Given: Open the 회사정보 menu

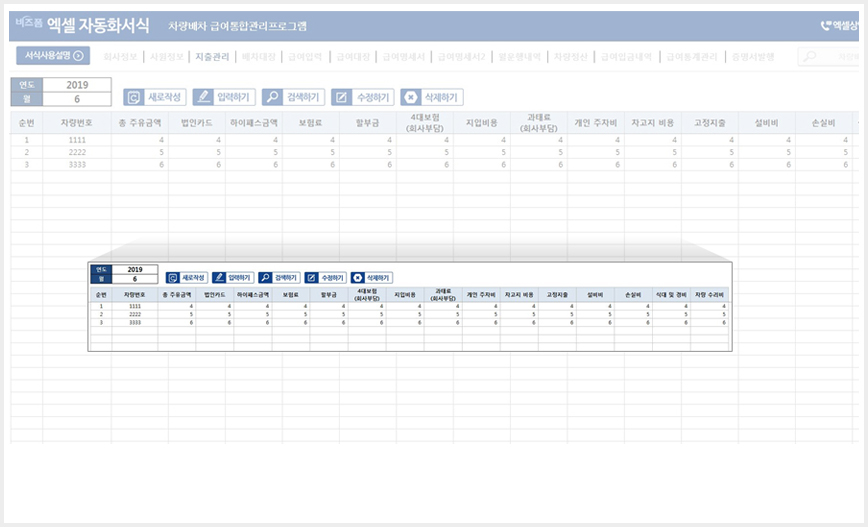Looking at the screenshot, I should tap(120, 56).
